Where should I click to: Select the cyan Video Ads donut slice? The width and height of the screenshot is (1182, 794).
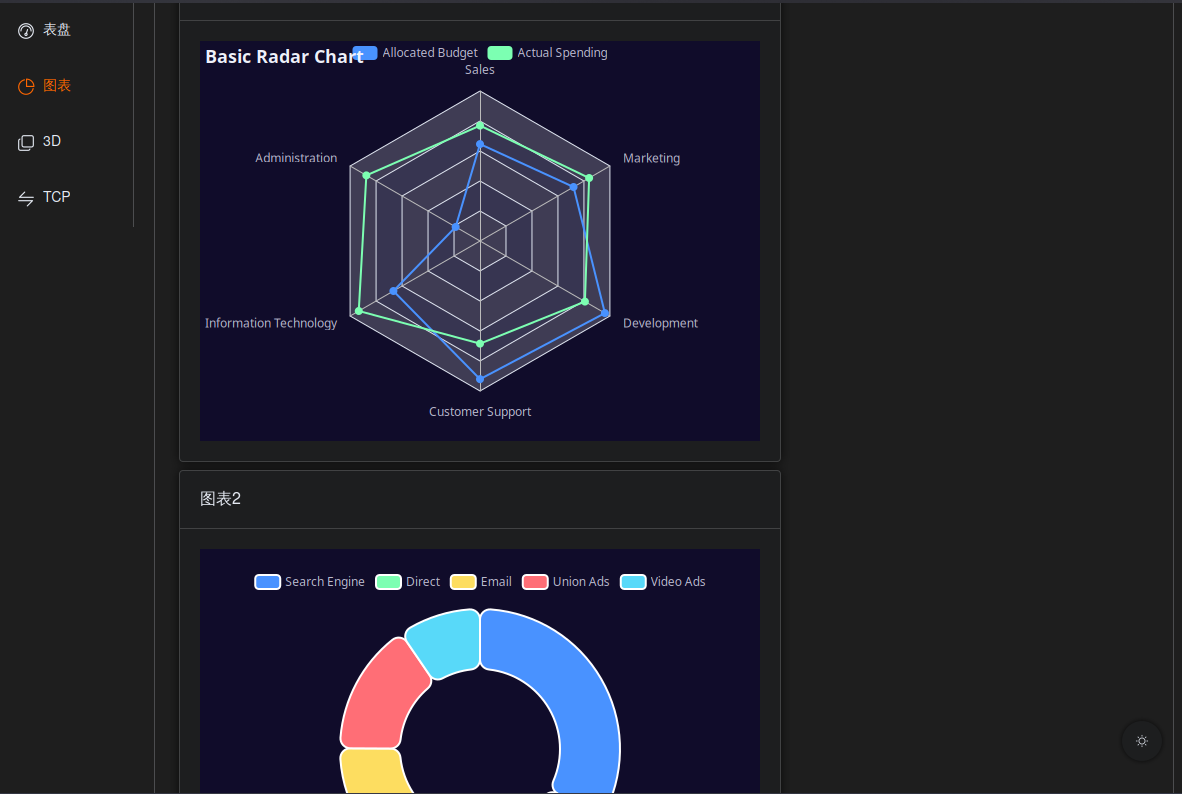pyautogui.click(x=447, y=641)
